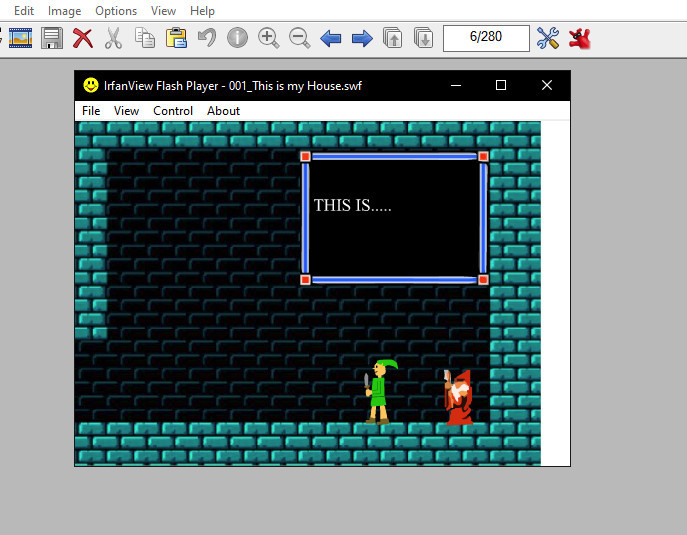This screenshot has width=687, height=535.
Task: Open Flash Player Control menu
Action: [x=173, y=111]
